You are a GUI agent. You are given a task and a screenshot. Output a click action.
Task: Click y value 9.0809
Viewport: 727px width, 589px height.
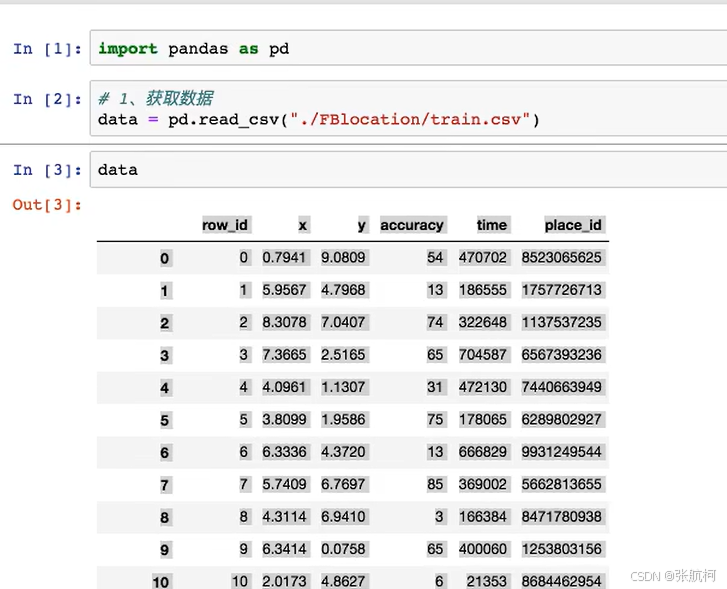(x=344, y=257)
